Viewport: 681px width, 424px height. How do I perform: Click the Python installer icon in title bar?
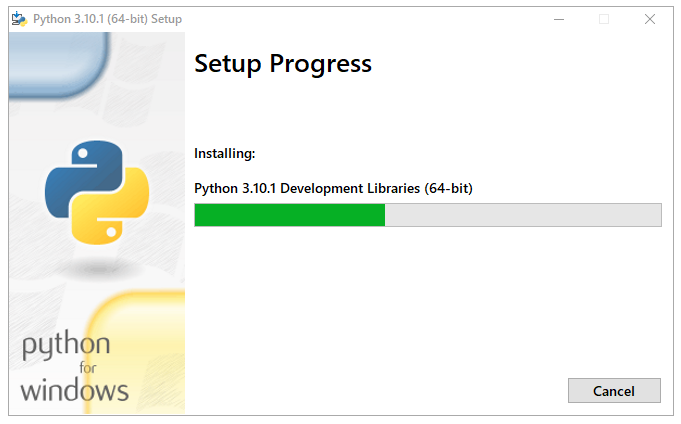[18, 19]
